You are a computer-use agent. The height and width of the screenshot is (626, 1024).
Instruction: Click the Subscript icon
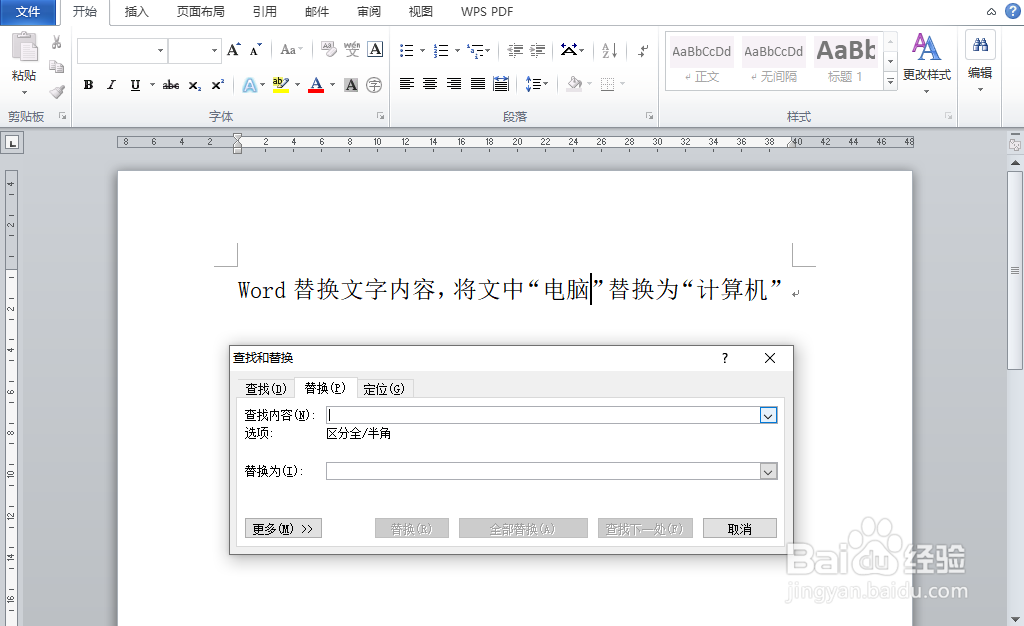pos(194,85)
